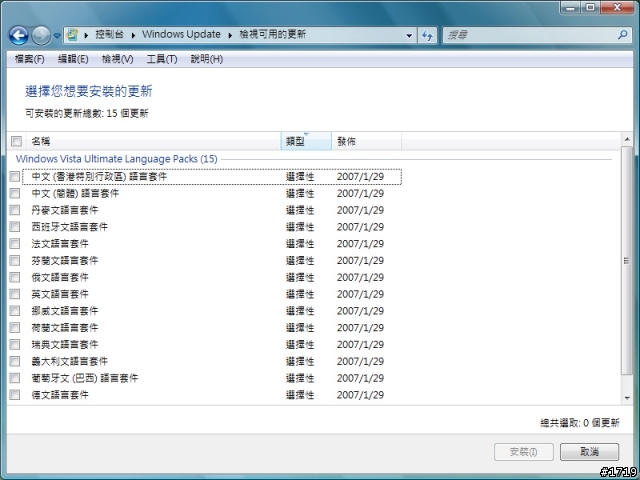This screenshot has height=480, width=640.
Task: Sort by 名稱 column header
Action: pyautogui.click(x=154, y=141)
